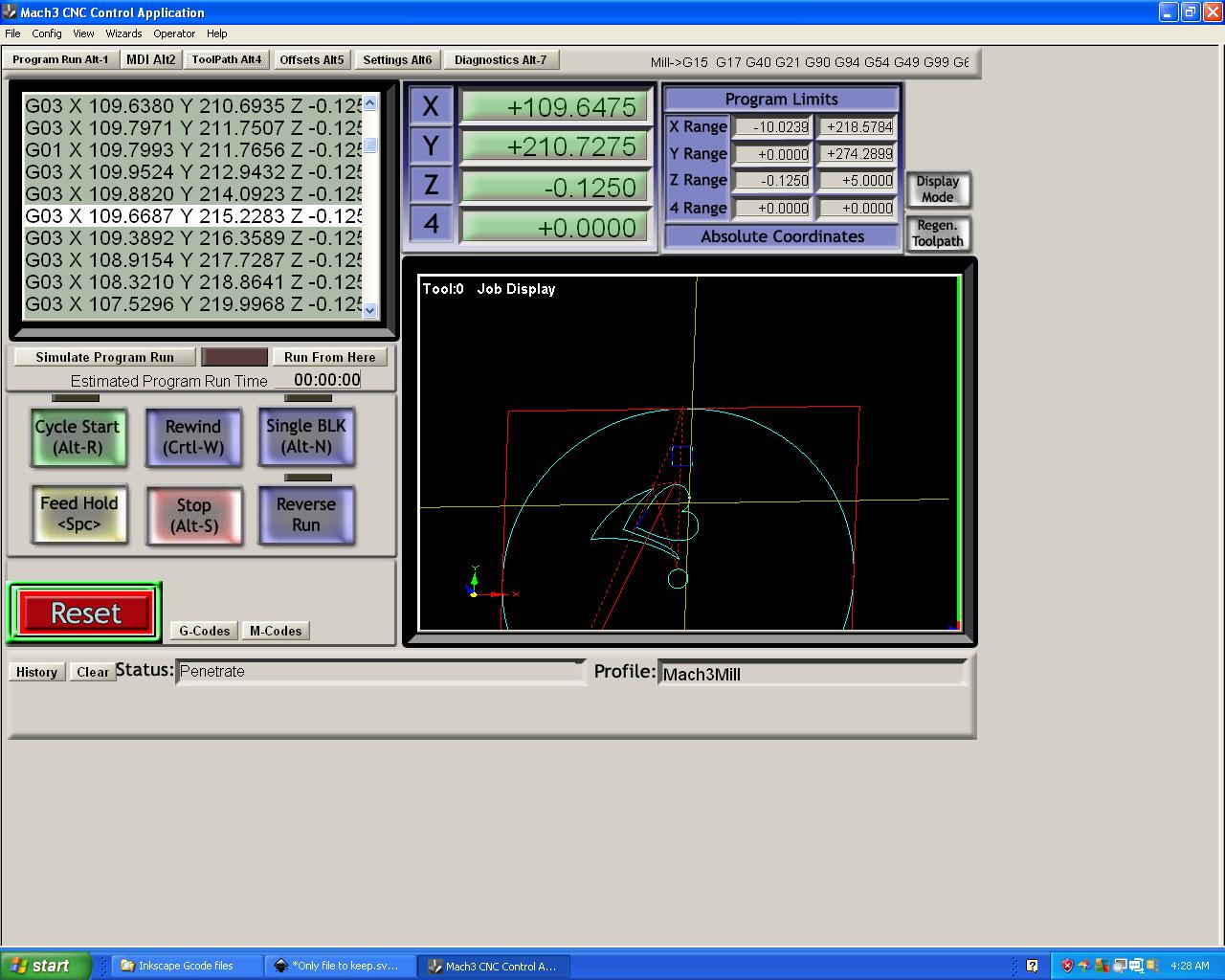
Task: Switch to '*Only file to keep.sv...' taskbar window
Action: coord(342,966)
